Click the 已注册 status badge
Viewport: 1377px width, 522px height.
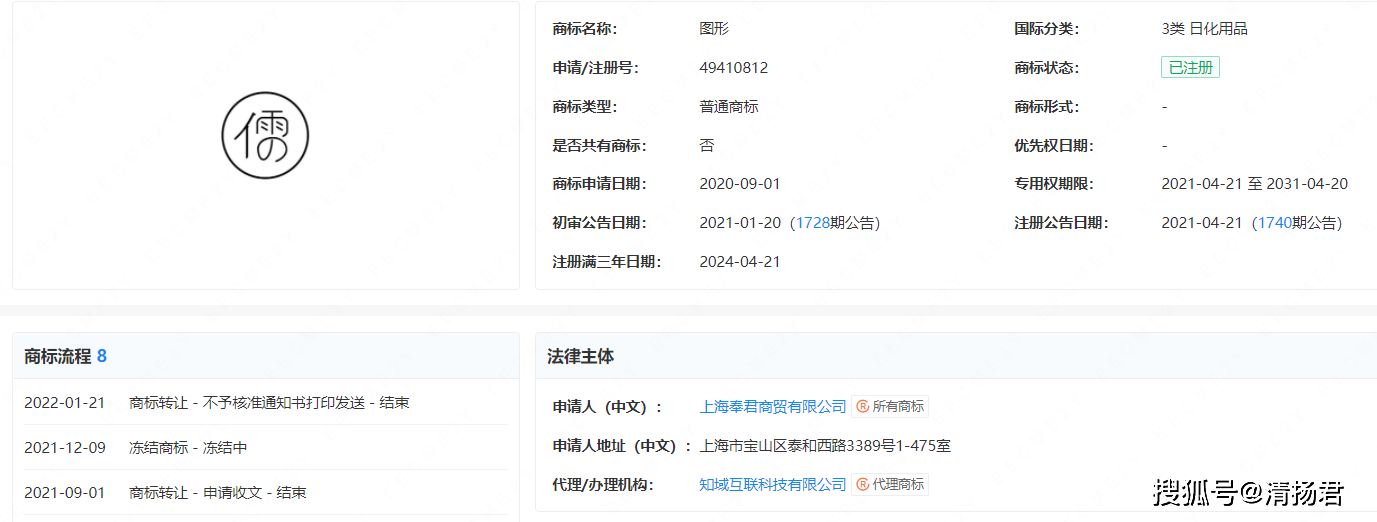[1190, 68]
